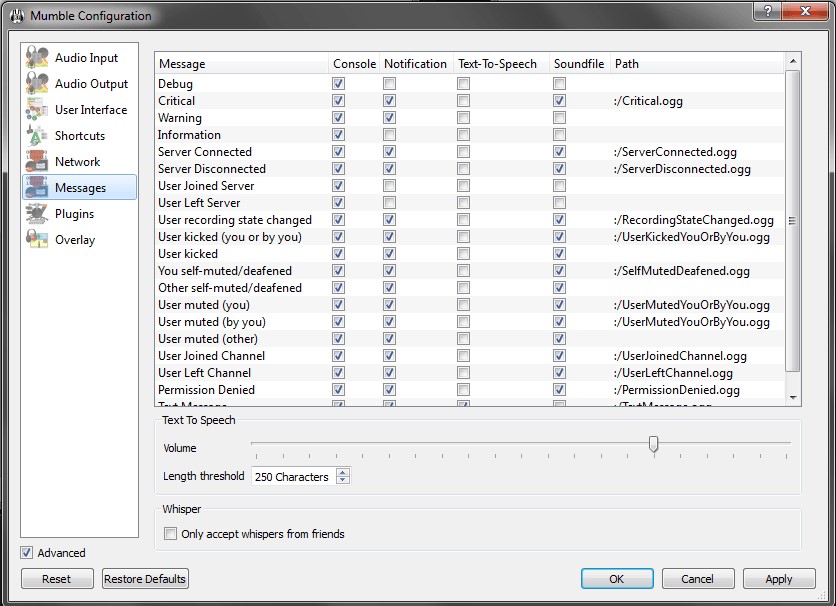The image size is (836, 606).
Task: Uncheck the Advanced checkbox
Action: [x=27, y=553]
